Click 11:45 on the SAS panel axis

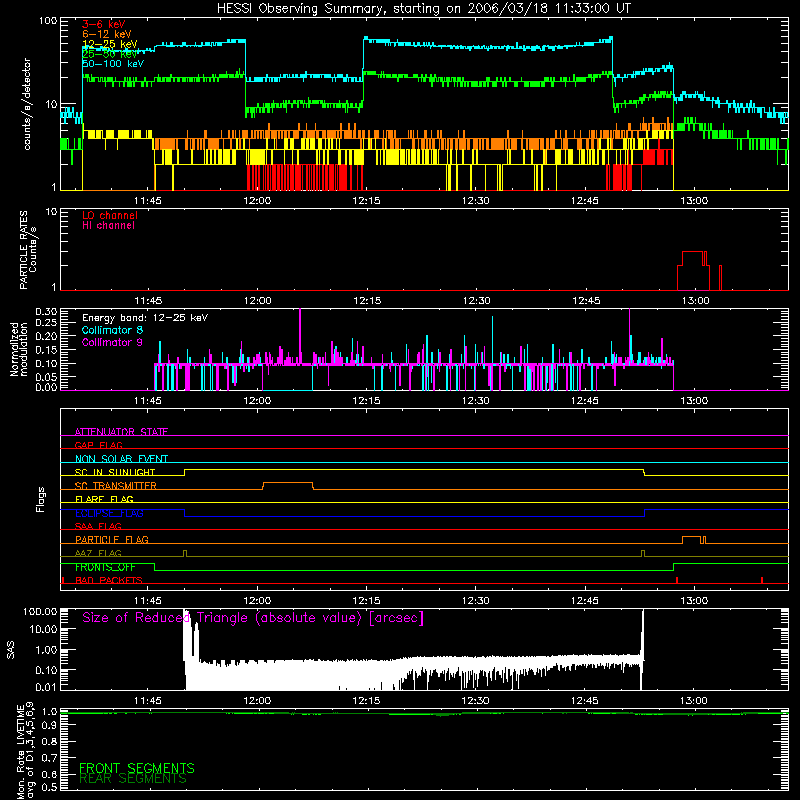pyautogui.click(x=148, y=701)
